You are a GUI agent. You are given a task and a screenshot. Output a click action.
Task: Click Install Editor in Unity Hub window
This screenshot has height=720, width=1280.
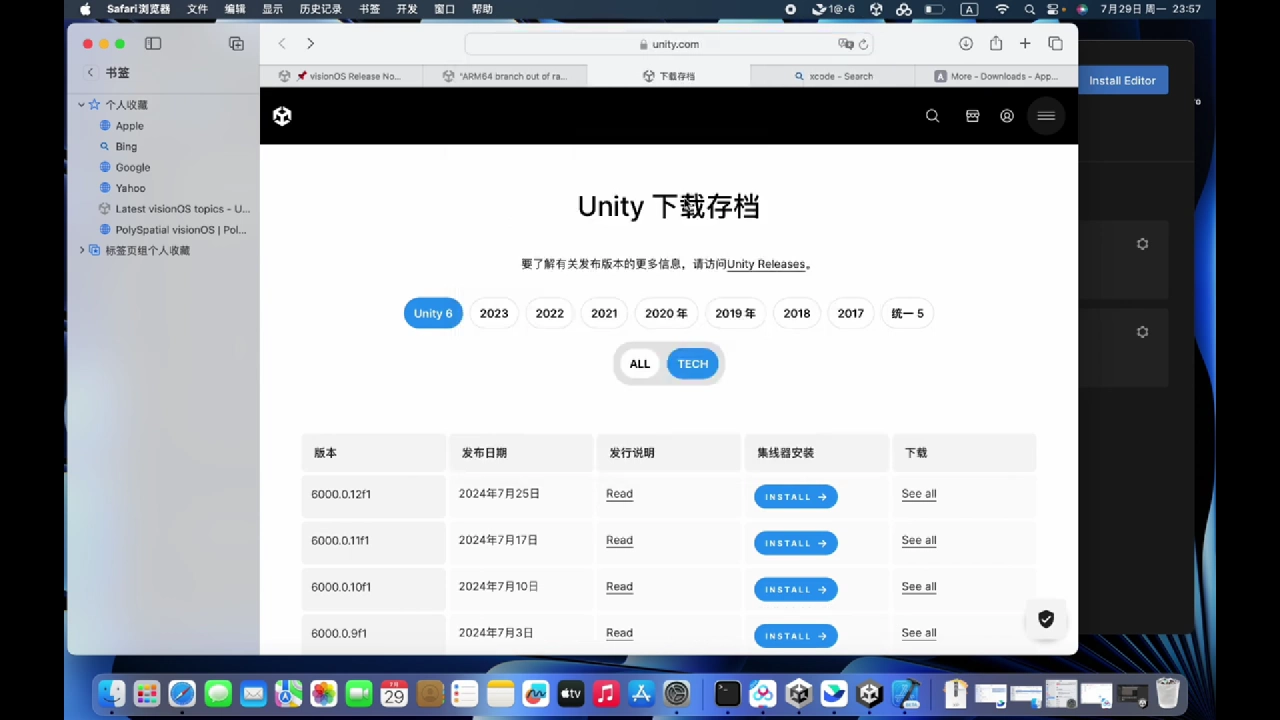click(1122, 80)
